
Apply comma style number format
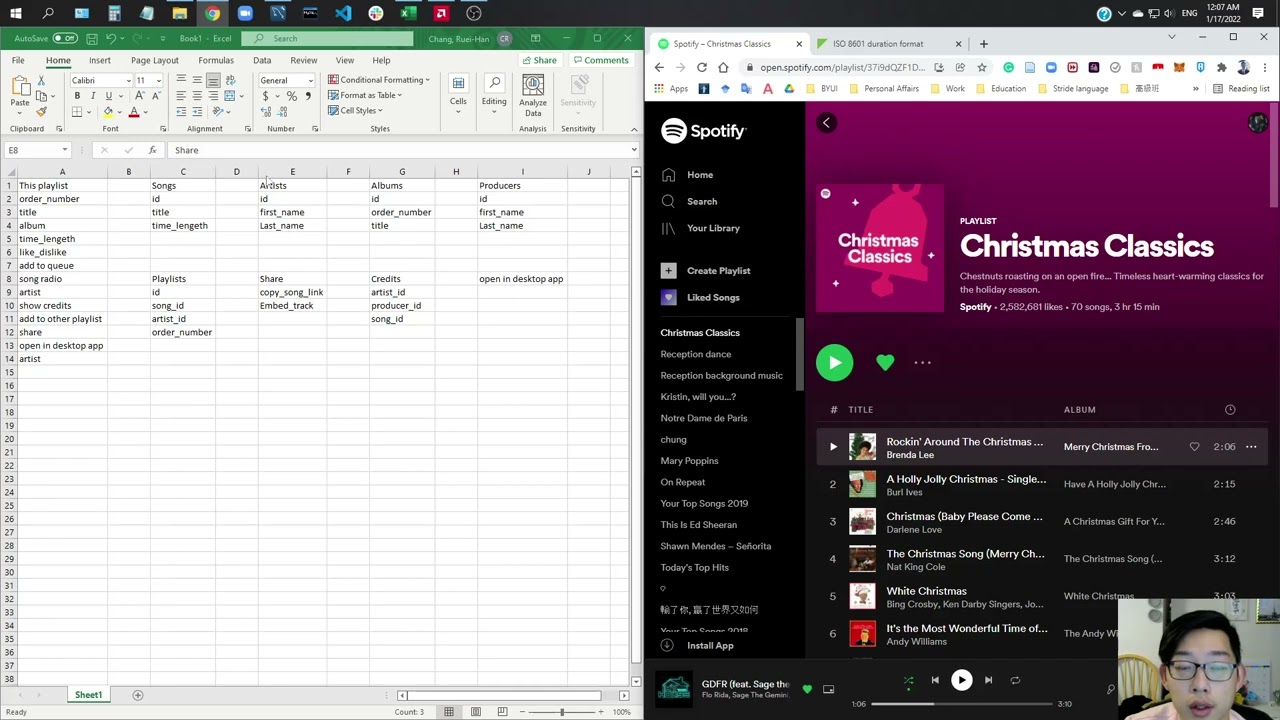coord(307,96)
